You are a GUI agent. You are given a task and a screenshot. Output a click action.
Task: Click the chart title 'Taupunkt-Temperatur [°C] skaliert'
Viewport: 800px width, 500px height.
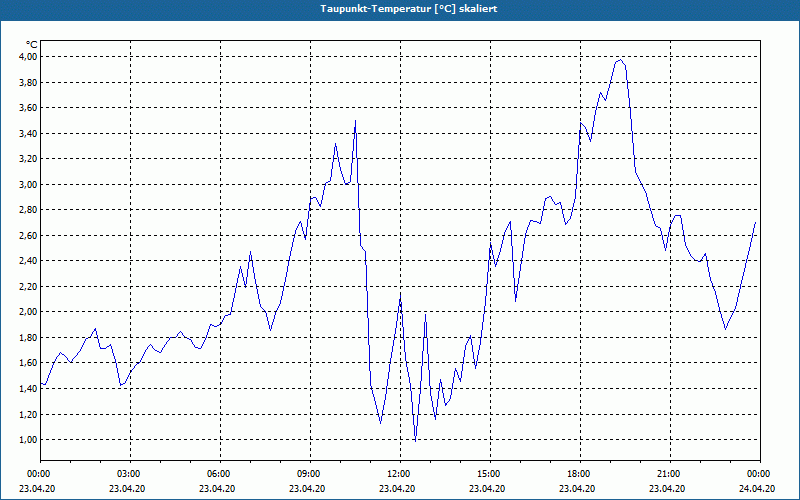tap(409, 9)
